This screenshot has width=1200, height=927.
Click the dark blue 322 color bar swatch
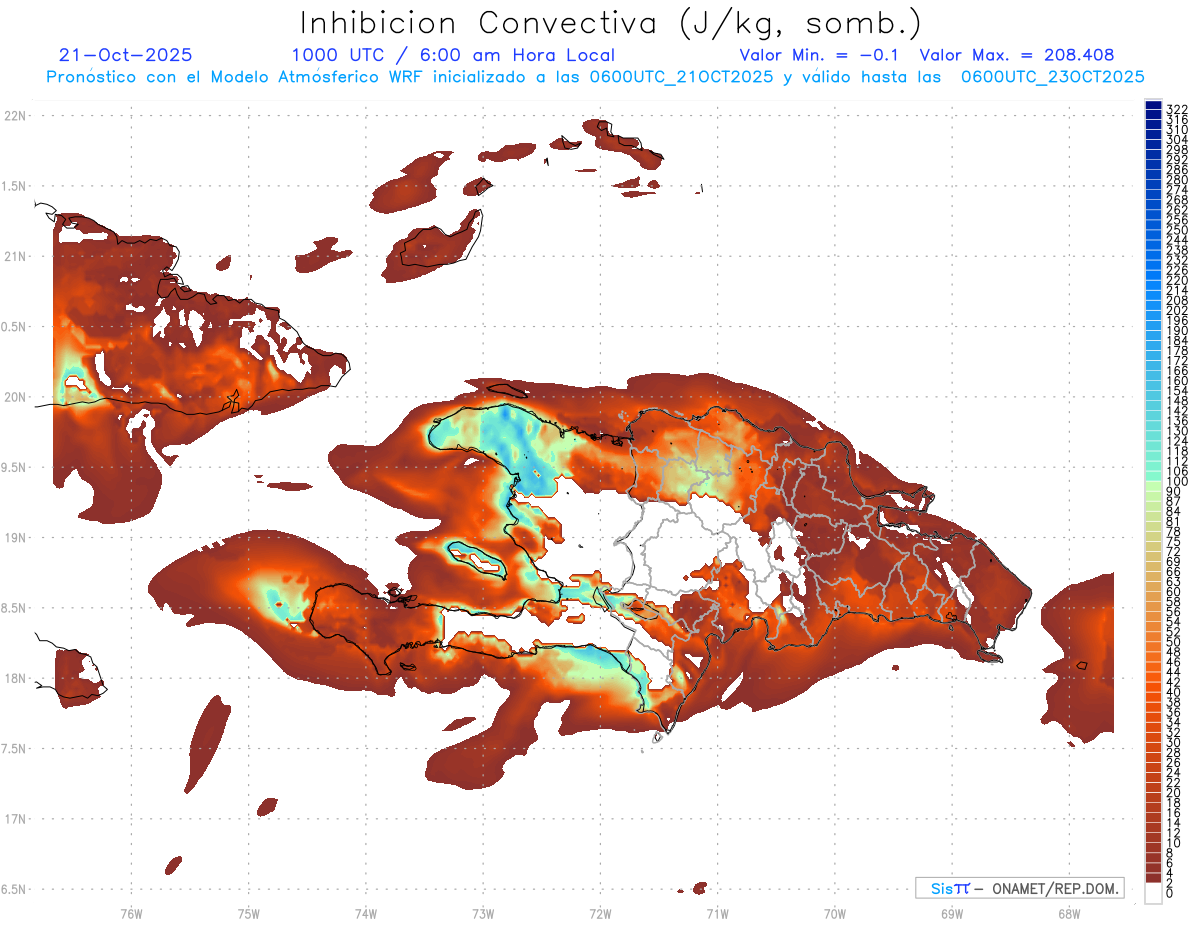(1153, 106)
